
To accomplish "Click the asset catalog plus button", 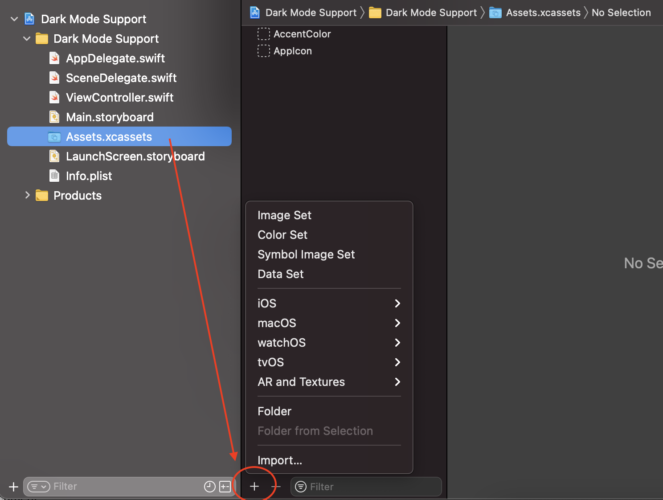I will [254, 486].
